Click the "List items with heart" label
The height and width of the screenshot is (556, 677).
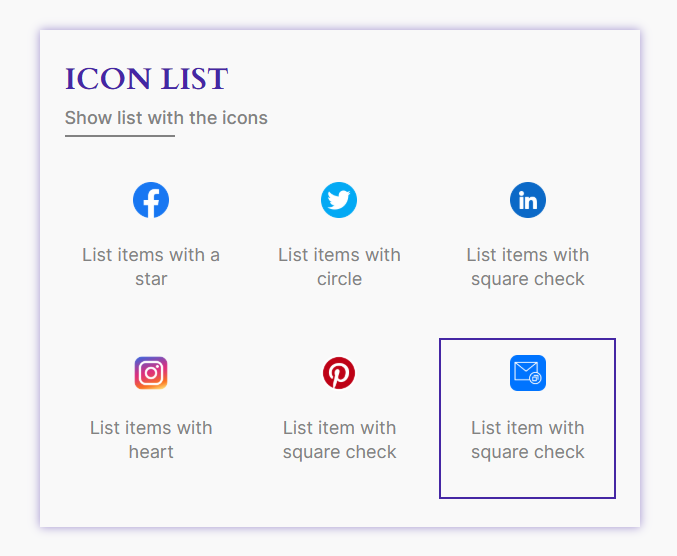click(x=151, y=440)
